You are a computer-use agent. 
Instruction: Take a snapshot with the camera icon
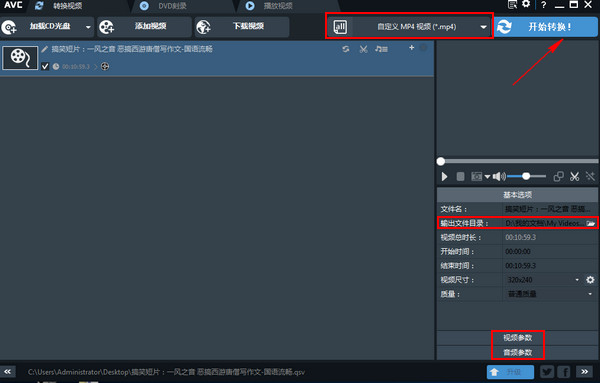coord(476,176)
